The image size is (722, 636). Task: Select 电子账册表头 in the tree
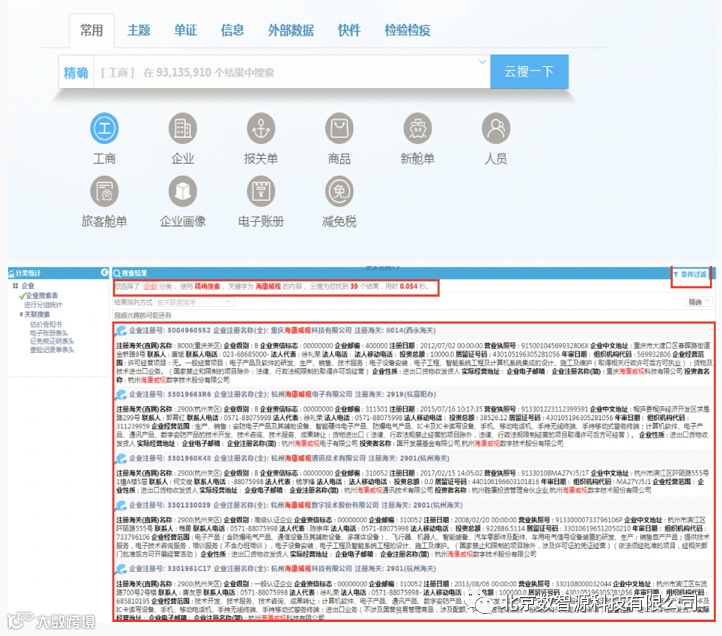tap(49, 333)
